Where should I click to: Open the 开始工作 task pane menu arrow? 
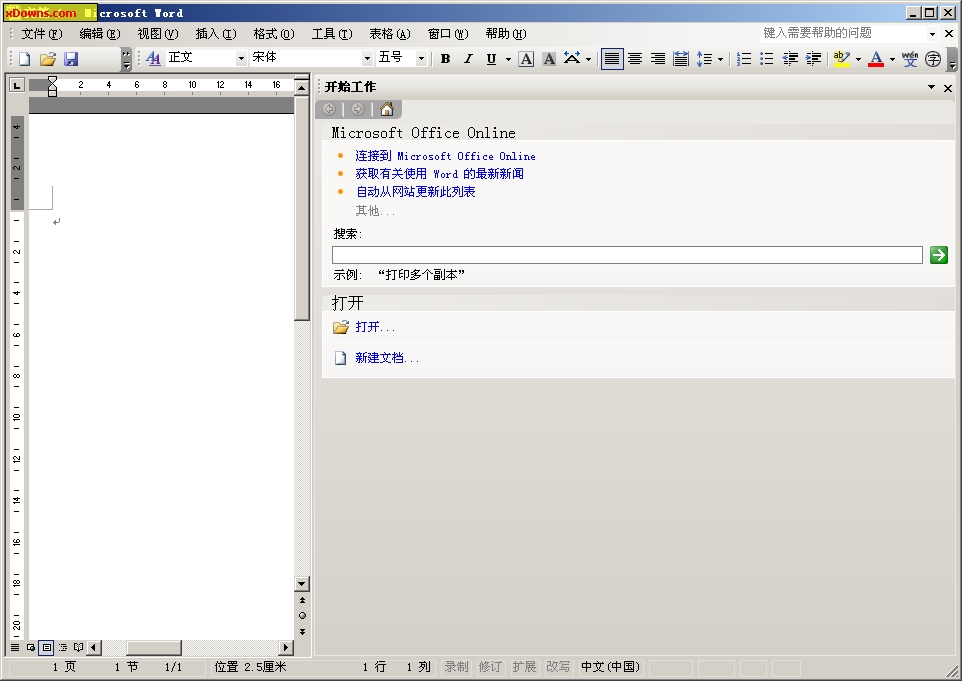pyautogui.click(x=931, y=87)
